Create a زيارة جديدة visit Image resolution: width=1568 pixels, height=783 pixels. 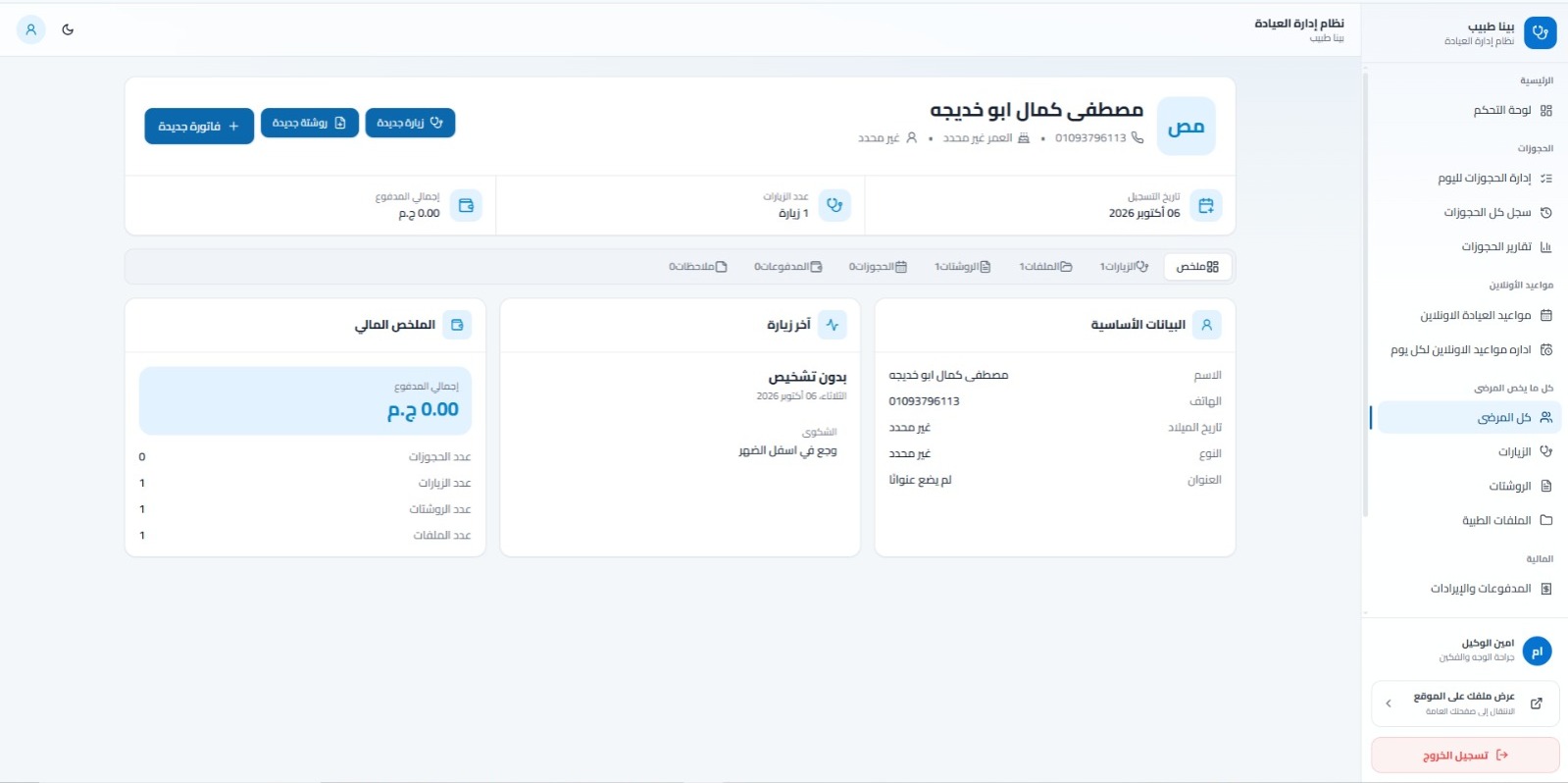click(410, 123)
